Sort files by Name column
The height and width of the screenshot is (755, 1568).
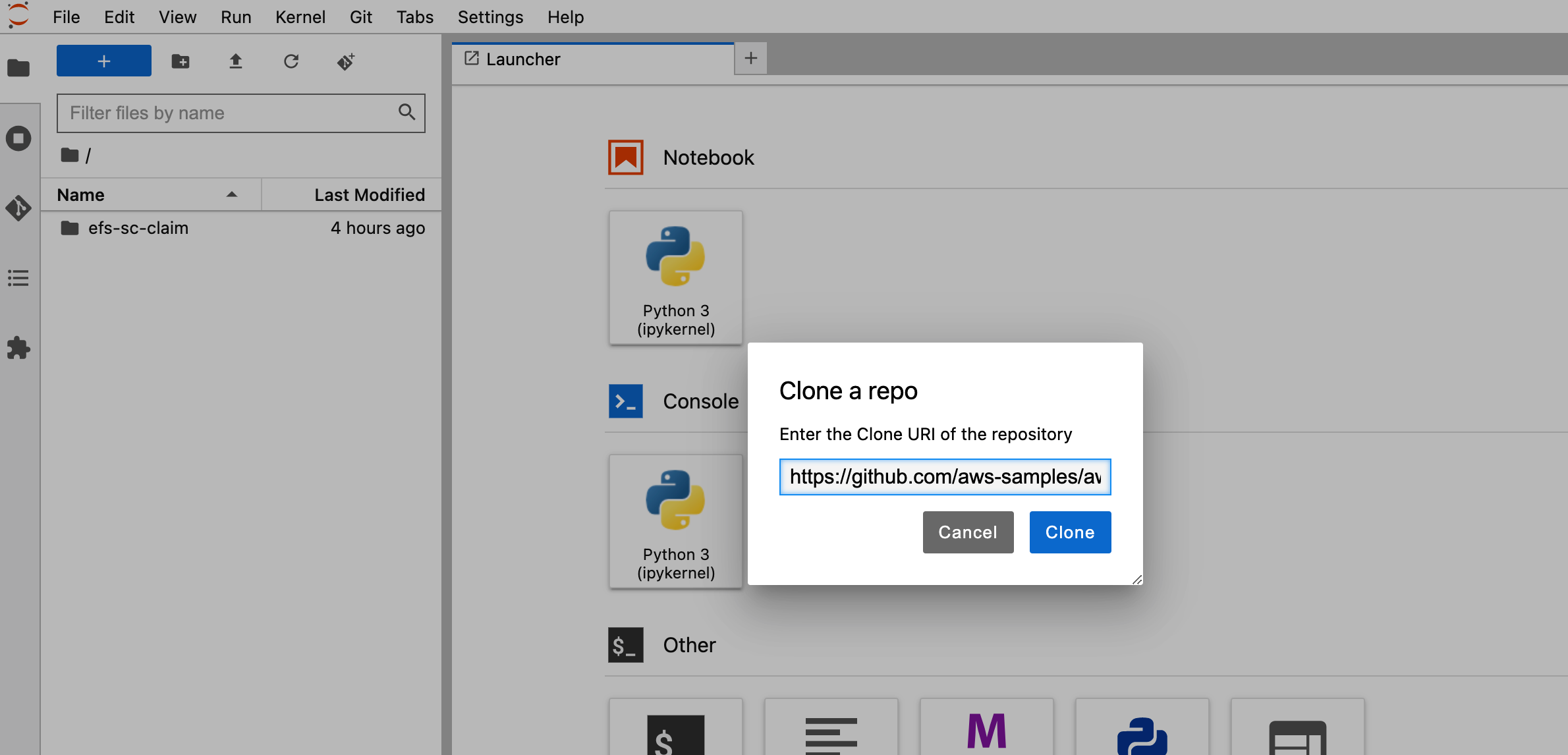click(x=151, y=195)
